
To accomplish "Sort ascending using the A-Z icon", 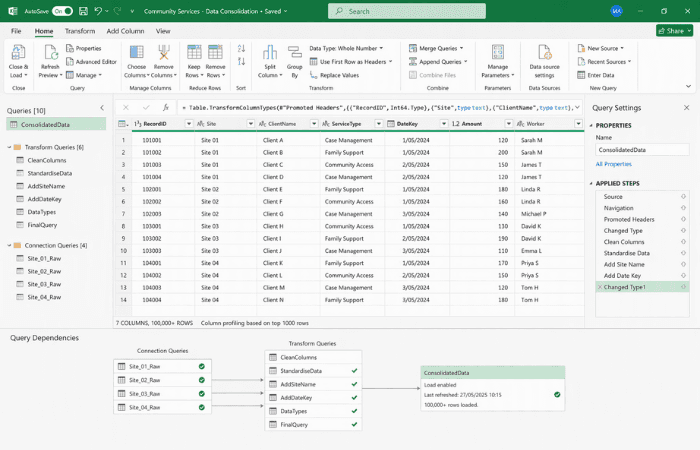I will coord(242,48).
